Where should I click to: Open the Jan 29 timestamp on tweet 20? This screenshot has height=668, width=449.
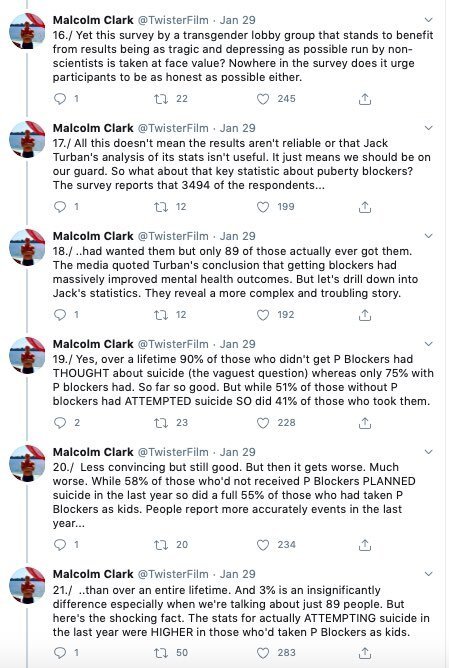[238, 452]
